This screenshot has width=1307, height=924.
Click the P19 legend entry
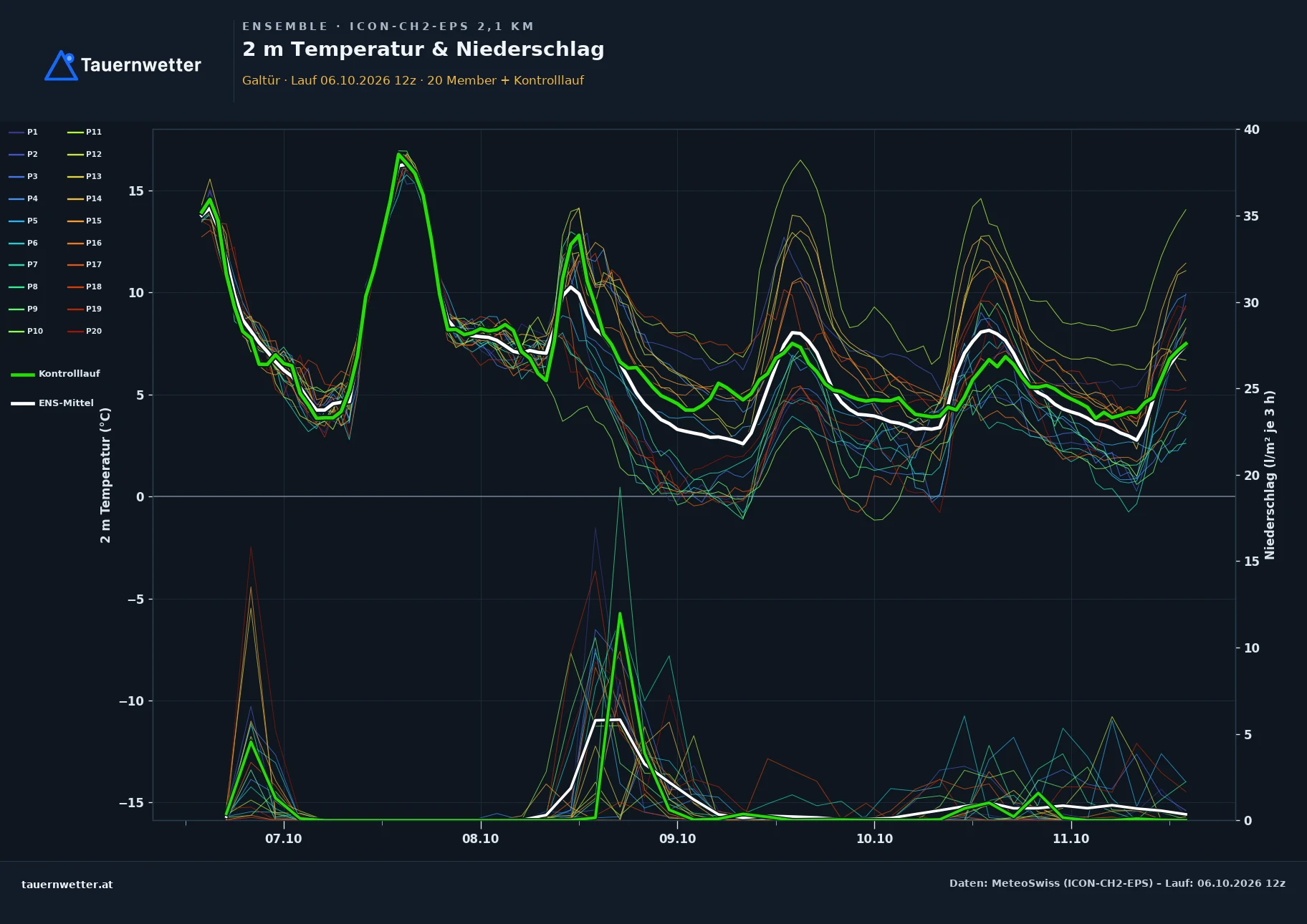tap(85, 309)
